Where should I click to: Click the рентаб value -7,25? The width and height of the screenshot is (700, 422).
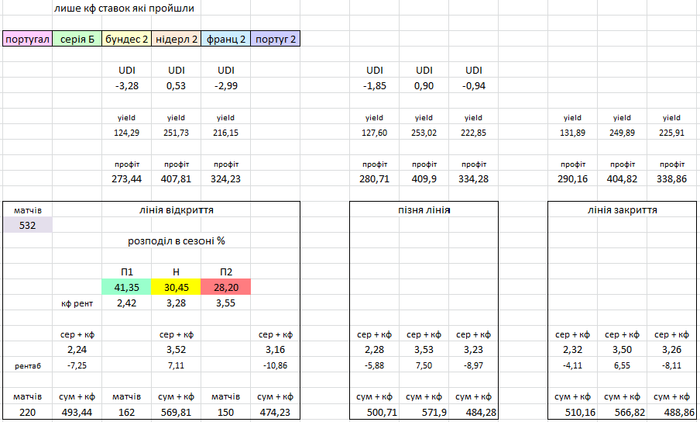click(x=77, y=365)
